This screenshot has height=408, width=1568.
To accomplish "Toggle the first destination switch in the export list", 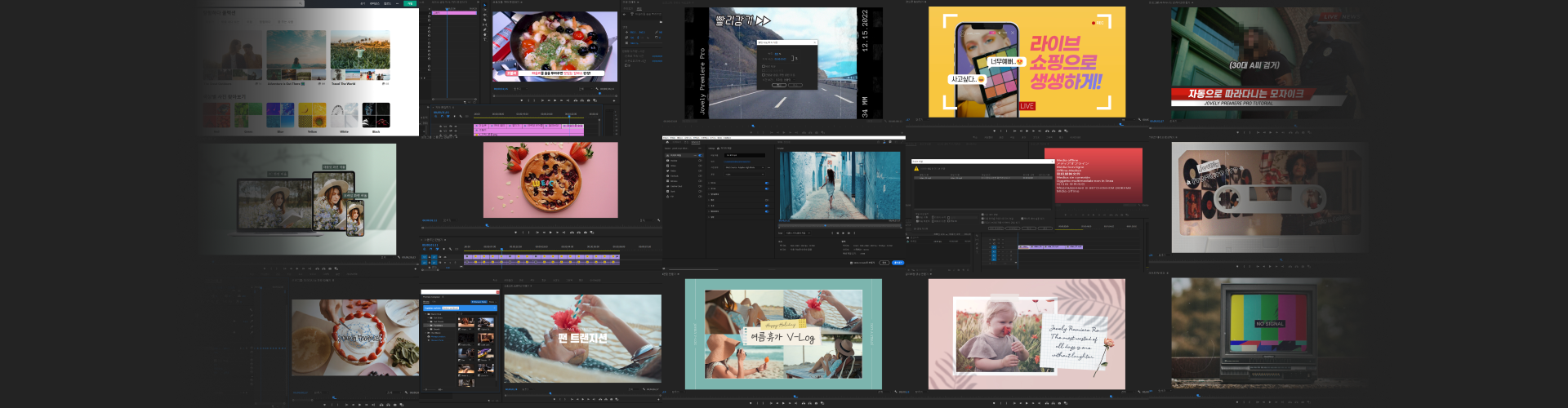I will 700,155.
